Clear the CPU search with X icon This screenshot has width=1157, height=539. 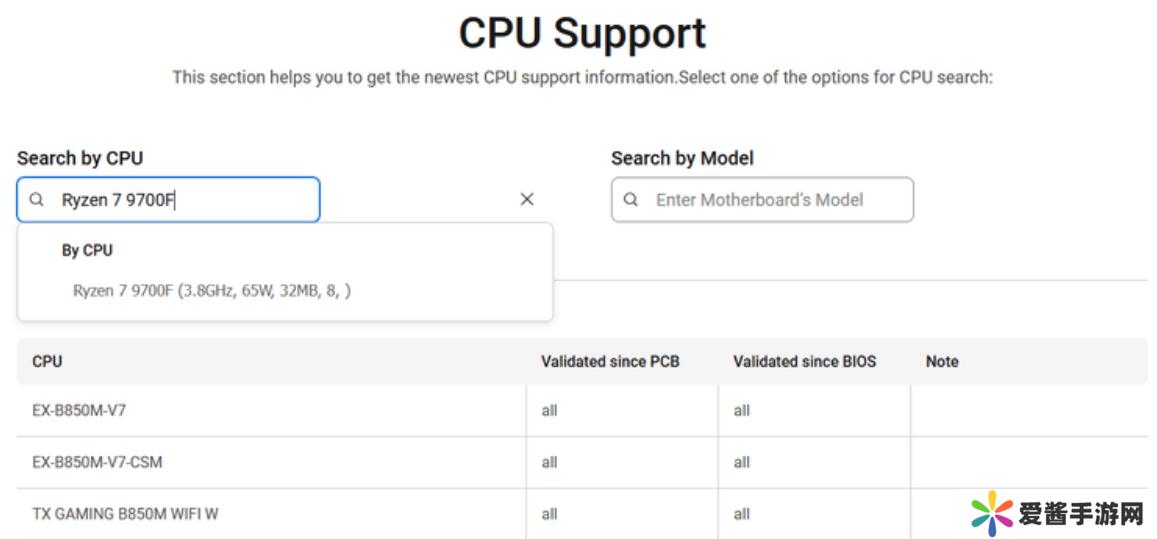tap(527, 200)
